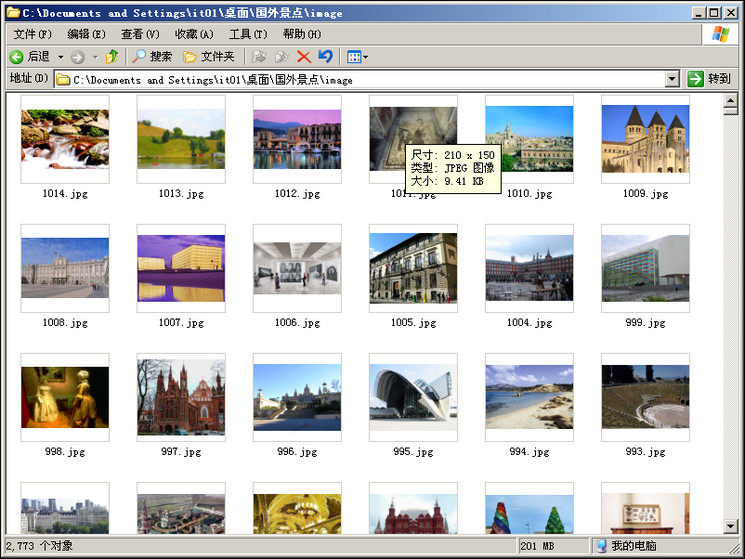Click the blue Undo arrow icon
The image size is (745, 559).
[x=325, y=57]
